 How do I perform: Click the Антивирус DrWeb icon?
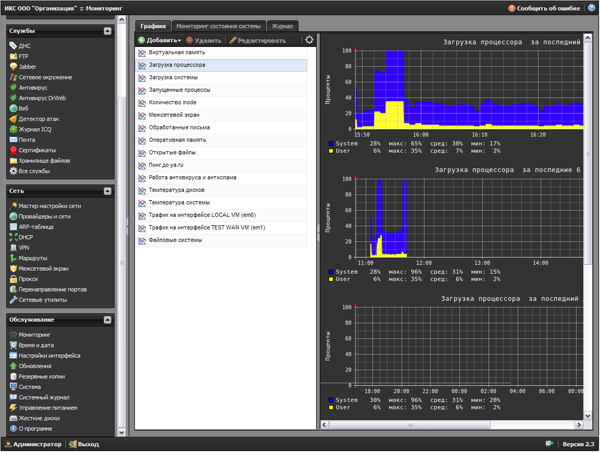point(13,98)
